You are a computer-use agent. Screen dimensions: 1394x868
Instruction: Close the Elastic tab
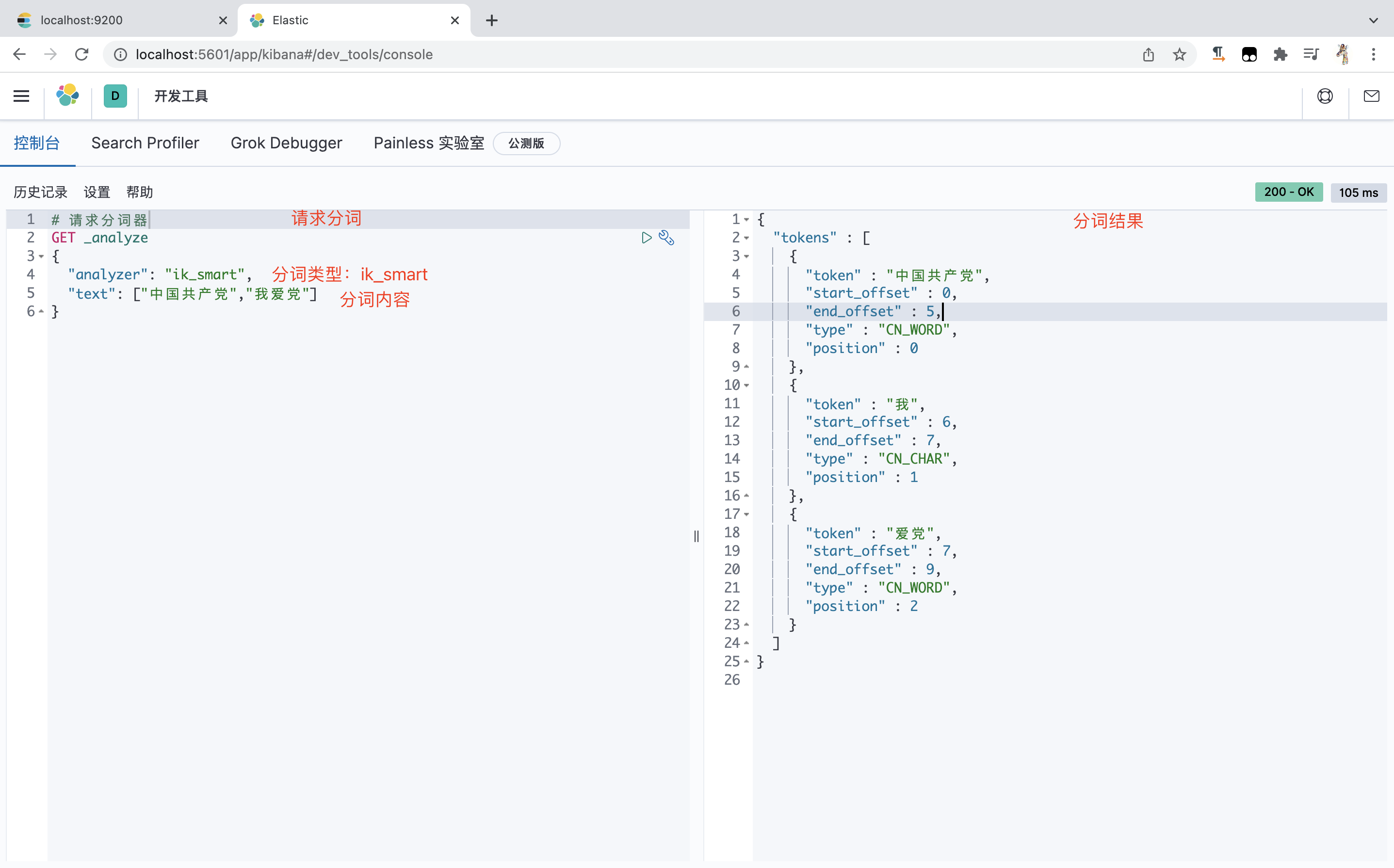pos(454,20)
